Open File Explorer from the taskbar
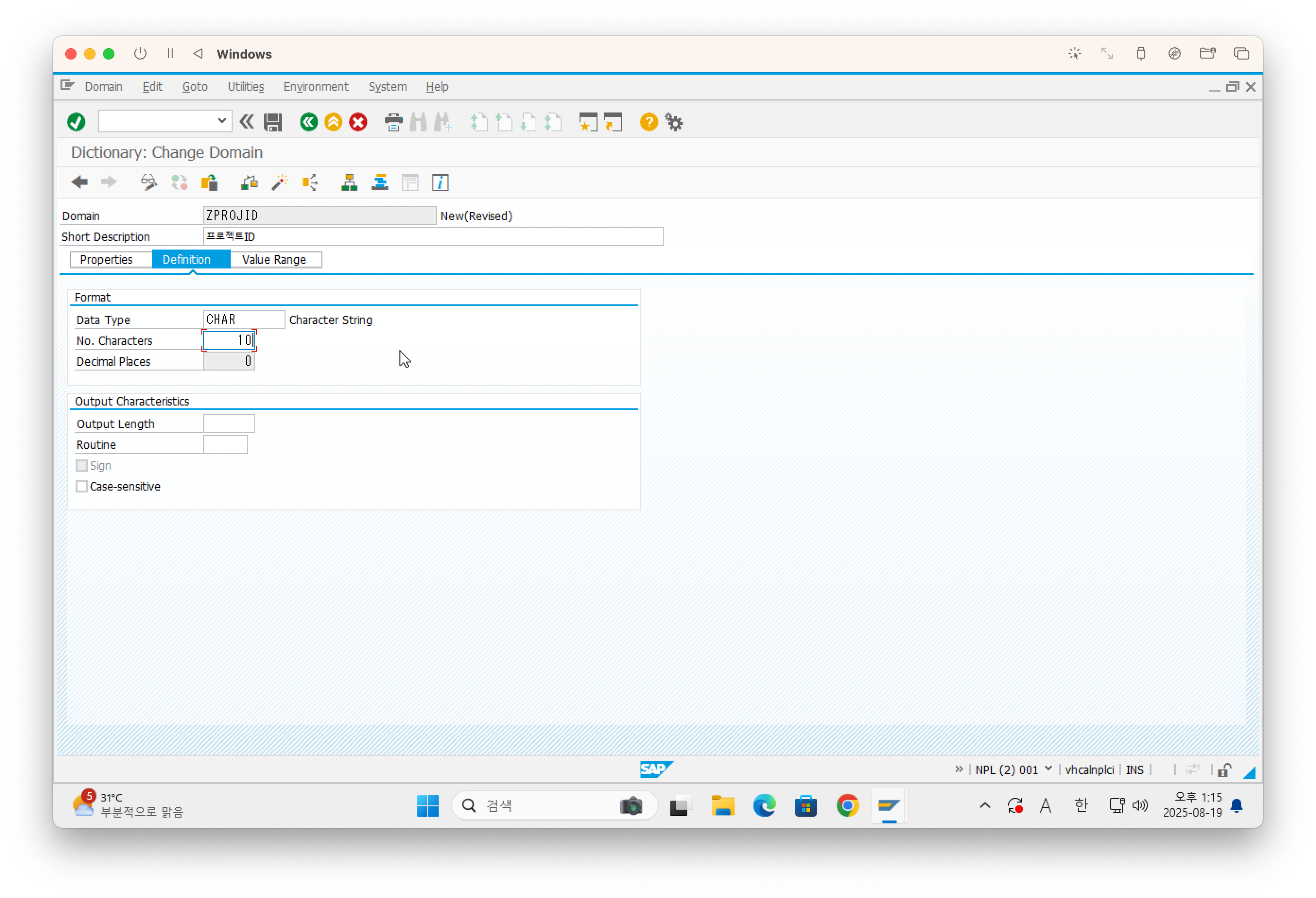1316x898 pixels. pyautogui.click(x=723, y=805)
